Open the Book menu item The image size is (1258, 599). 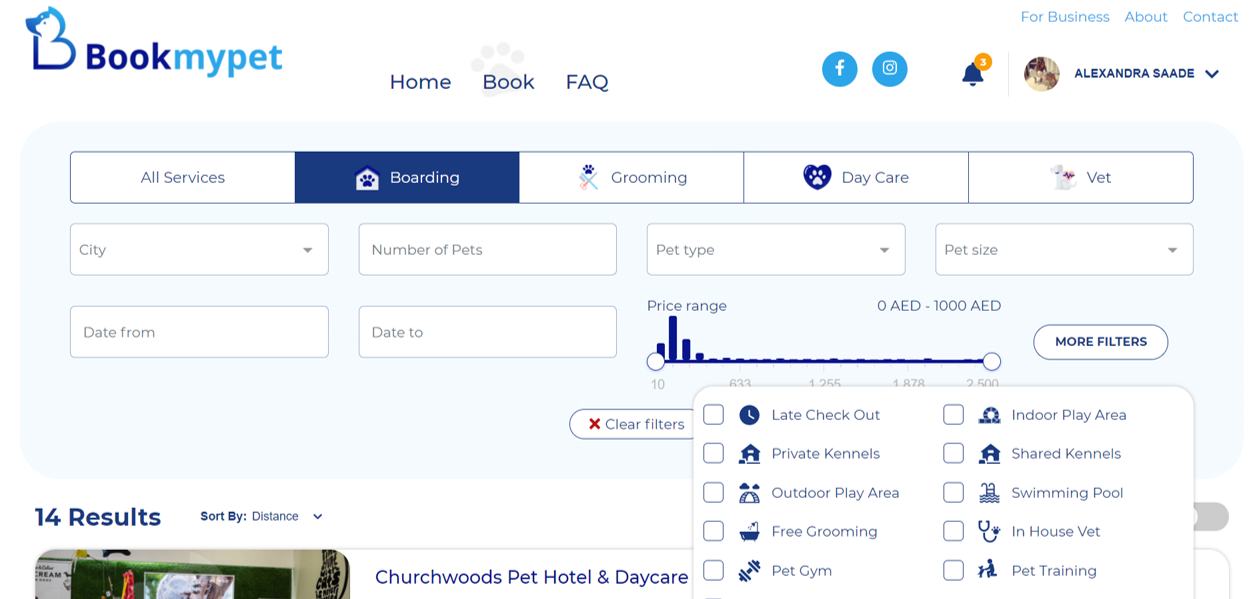point(508,82)
